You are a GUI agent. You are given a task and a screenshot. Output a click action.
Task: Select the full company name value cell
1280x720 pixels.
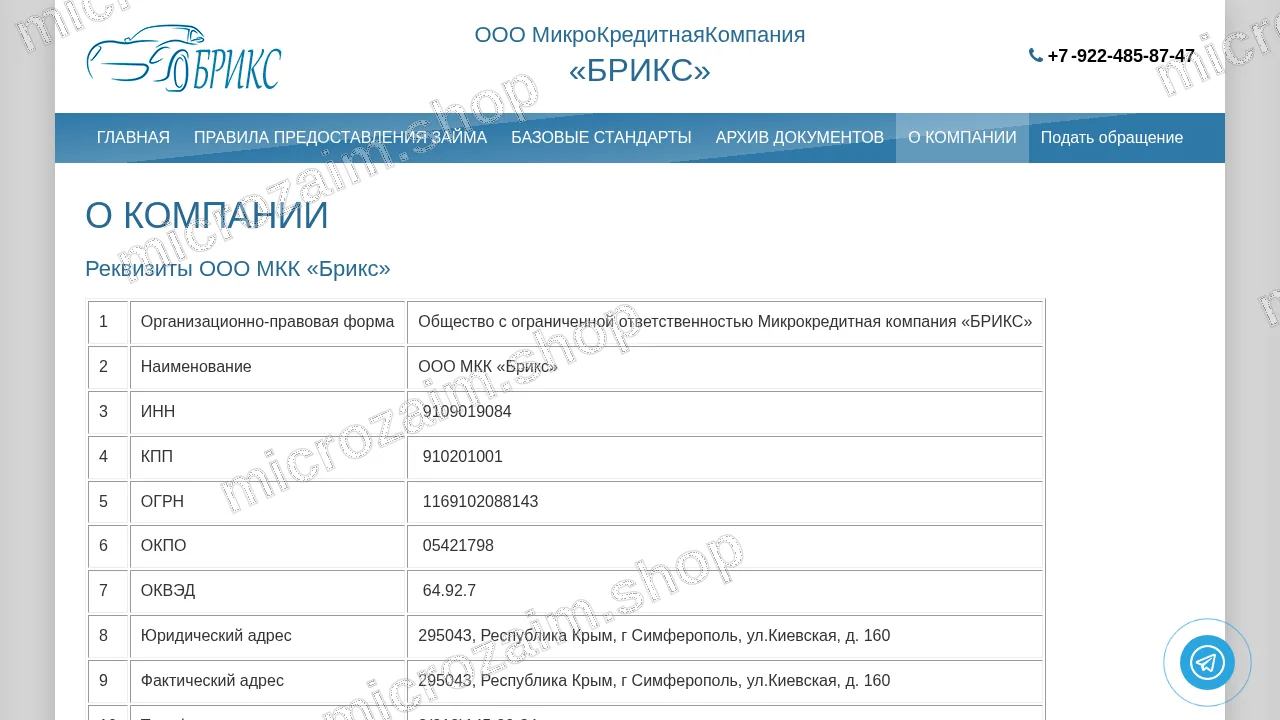click(x=725, y=322)
